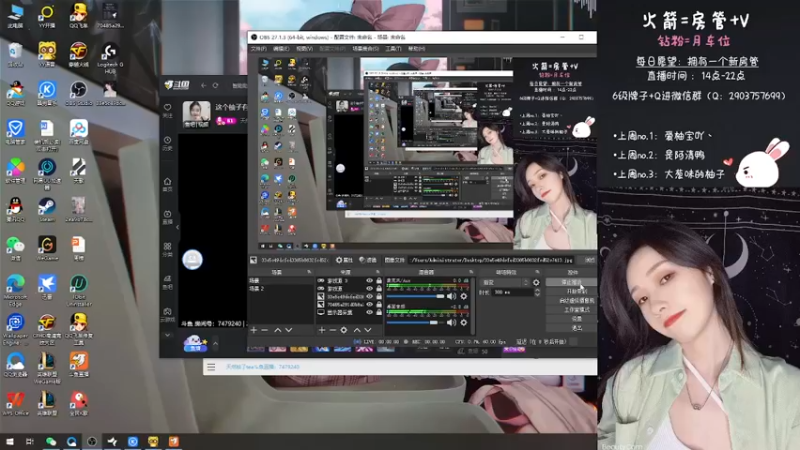Adjust the microphone volume slider in OBS
The image size is (800, 450).
point(416,296)
